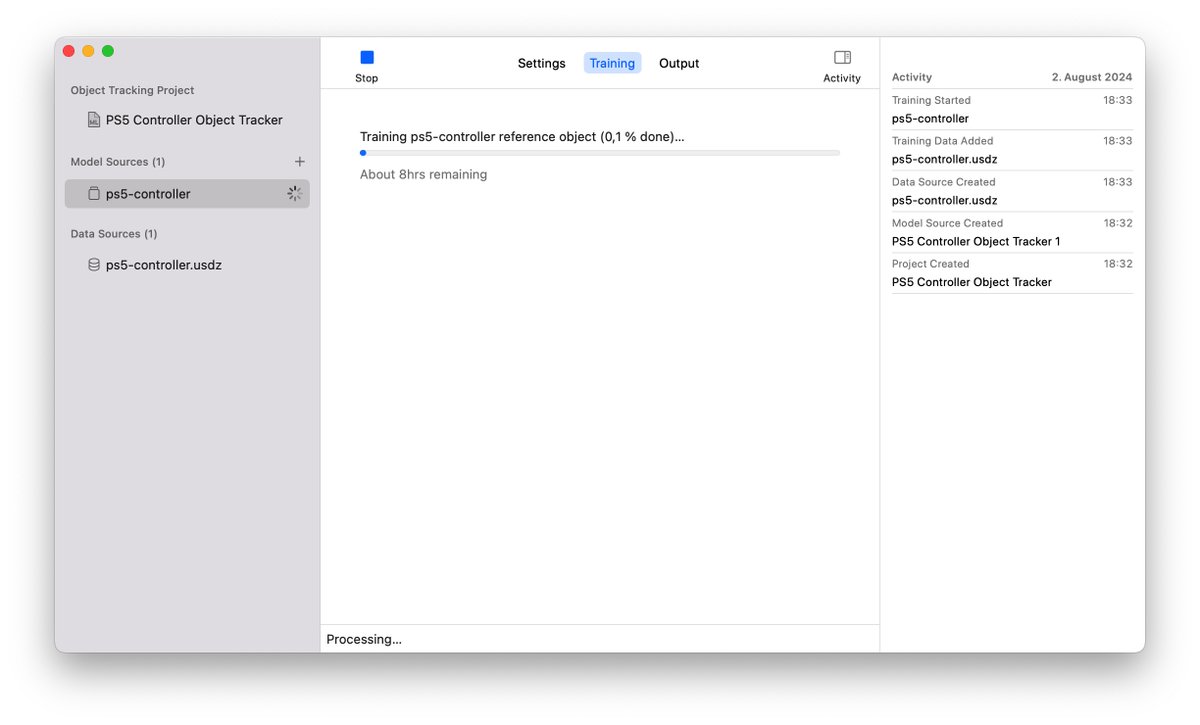The height and width of the screenshot is (725, 1200).
Task: Switch to the Settings tab
Action: 541,63
